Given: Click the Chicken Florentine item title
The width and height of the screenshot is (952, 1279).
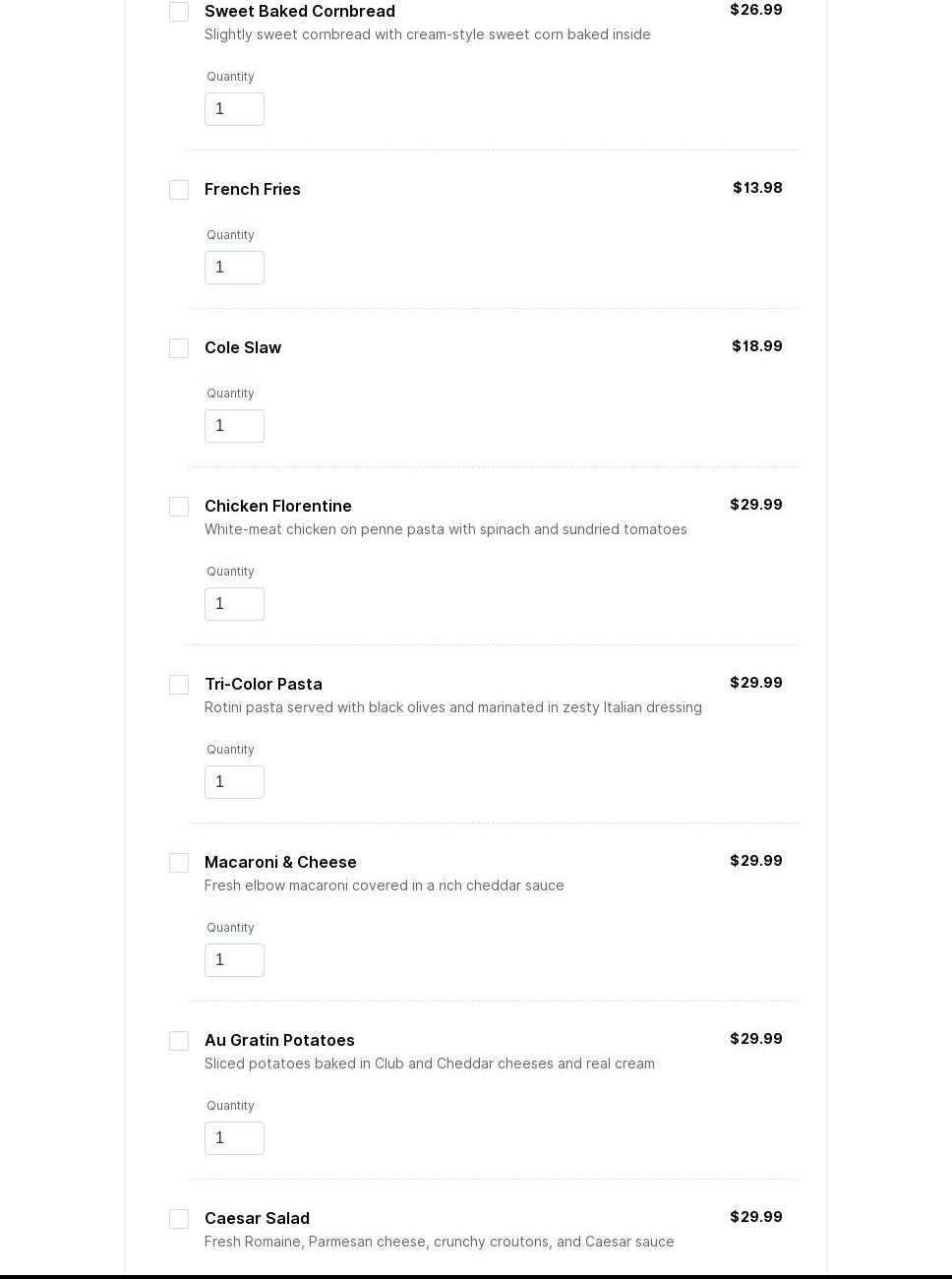Looking at the screenshot, I should point(278,506).
